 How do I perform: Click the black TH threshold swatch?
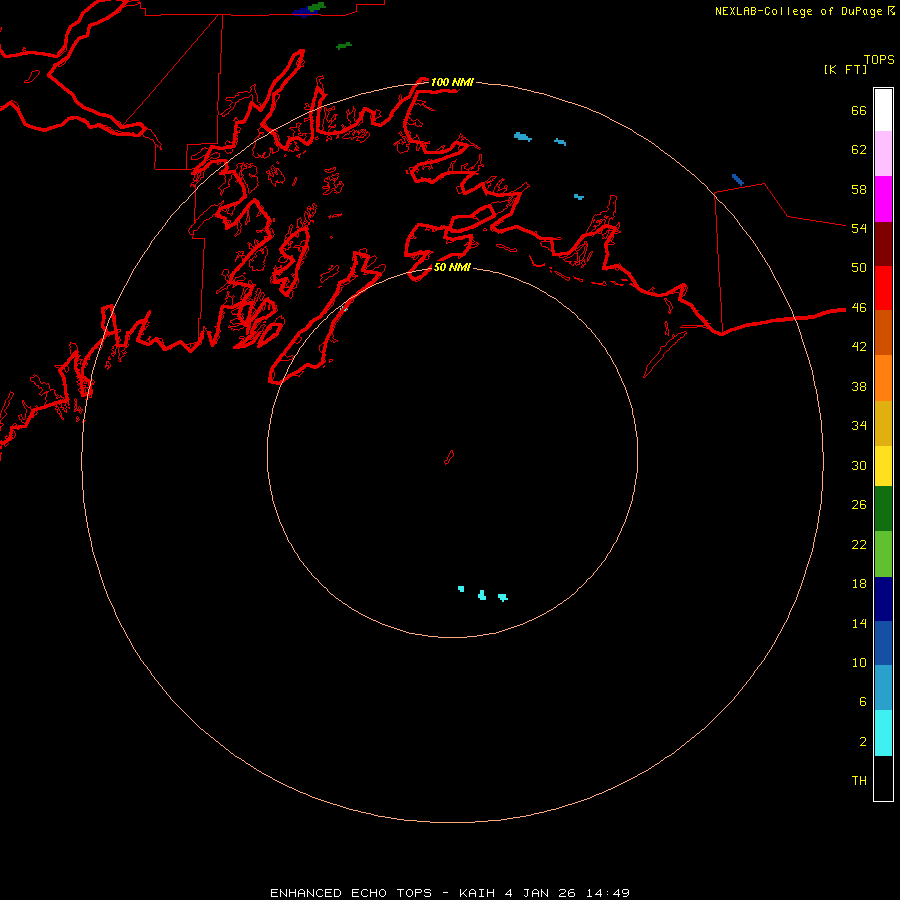883,778
